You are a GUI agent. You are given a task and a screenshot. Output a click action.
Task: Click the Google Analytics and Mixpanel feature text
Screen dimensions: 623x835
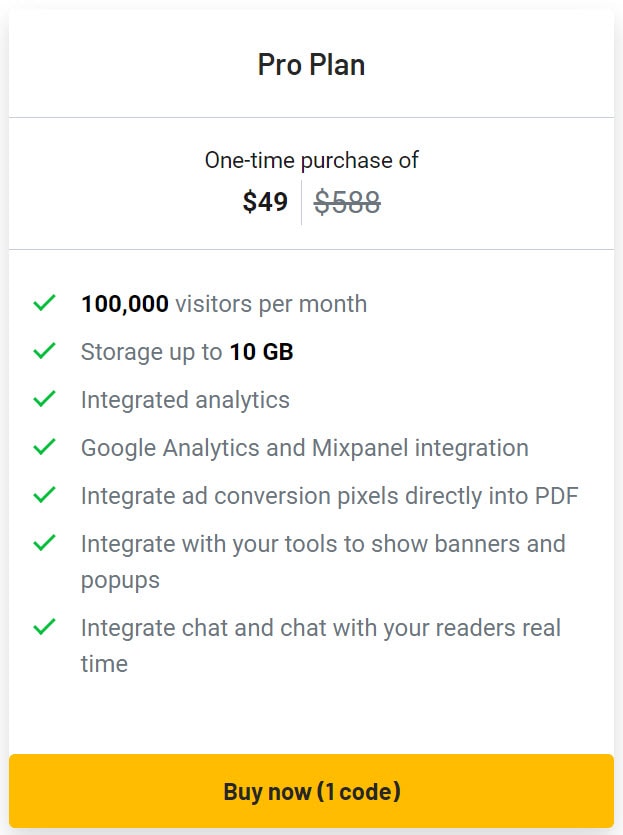(x=304, y=448)
